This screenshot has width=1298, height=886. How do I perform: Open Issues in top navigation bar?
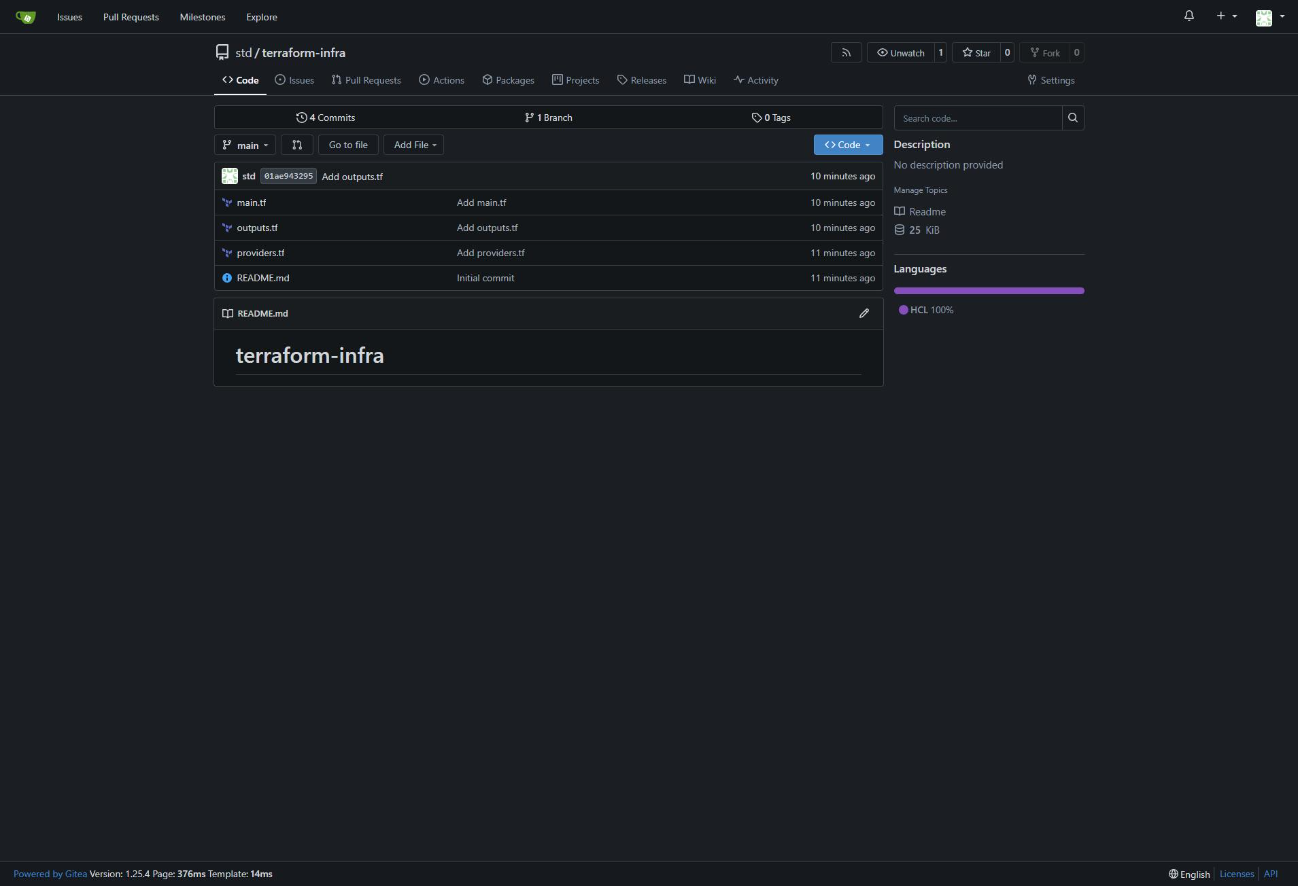pos(70,17)
